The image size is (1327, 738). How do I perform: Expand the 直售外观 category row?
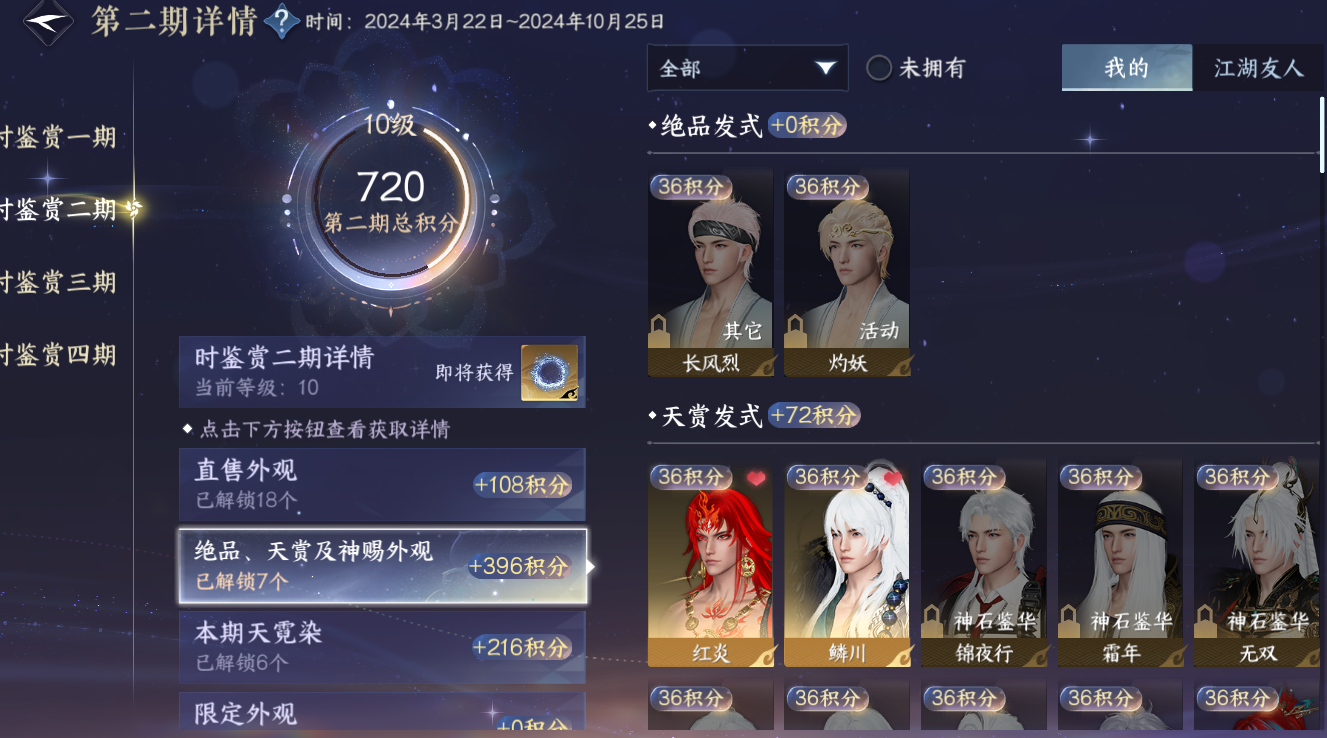click(x=382, y=485)
